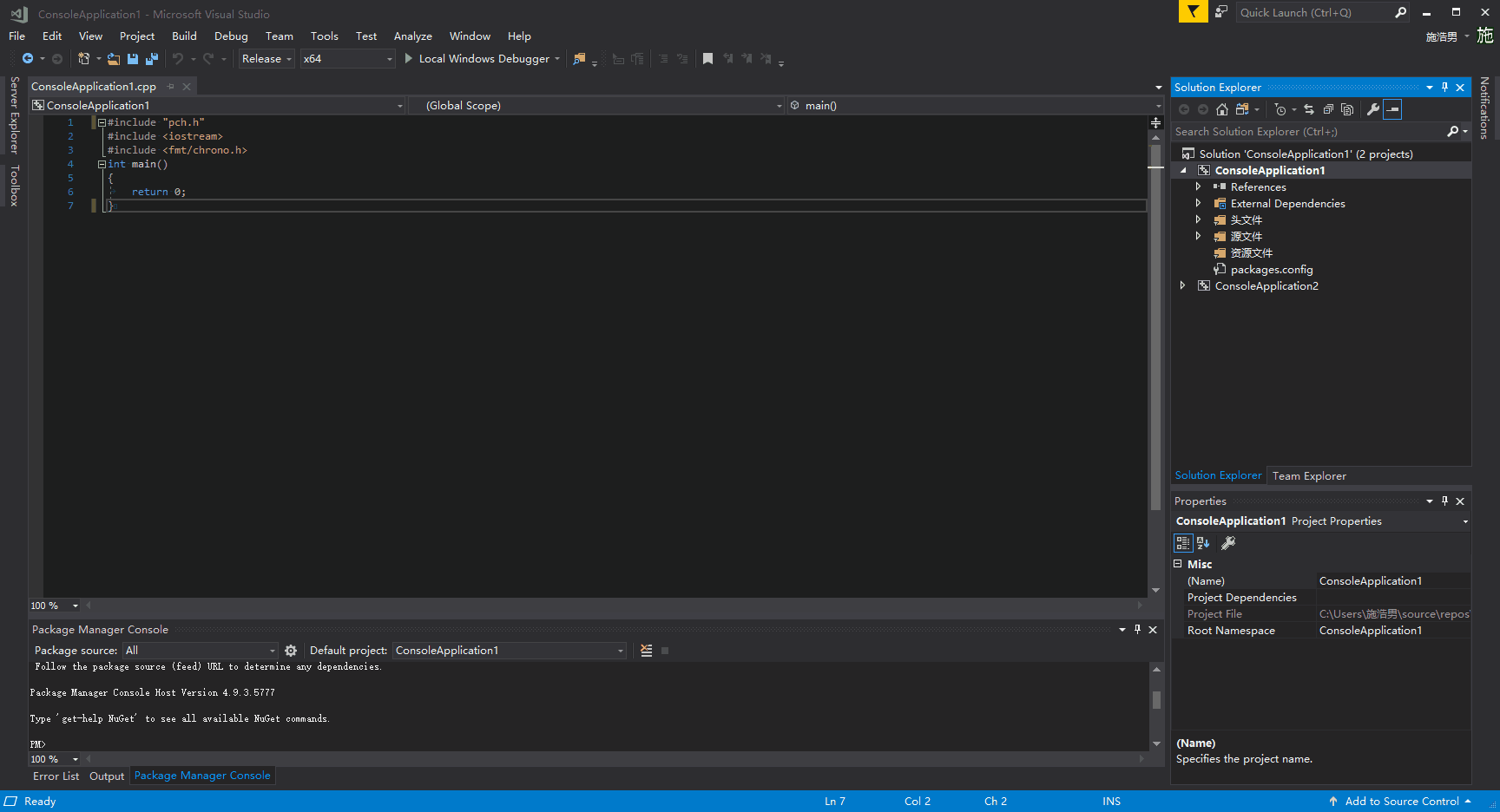Collapse All items in Solution Explorer
Viewport: 1500px width, 812px height.
[1328, 109]
